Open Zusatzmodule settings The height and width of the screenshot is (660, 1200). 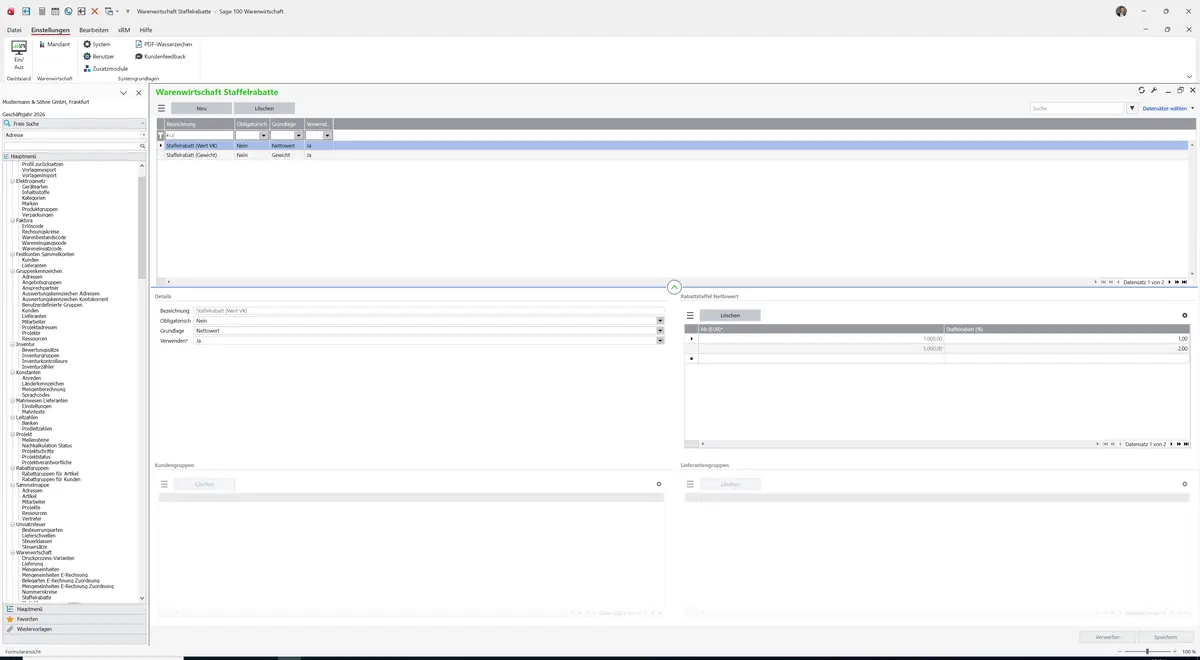click(105, 68)
